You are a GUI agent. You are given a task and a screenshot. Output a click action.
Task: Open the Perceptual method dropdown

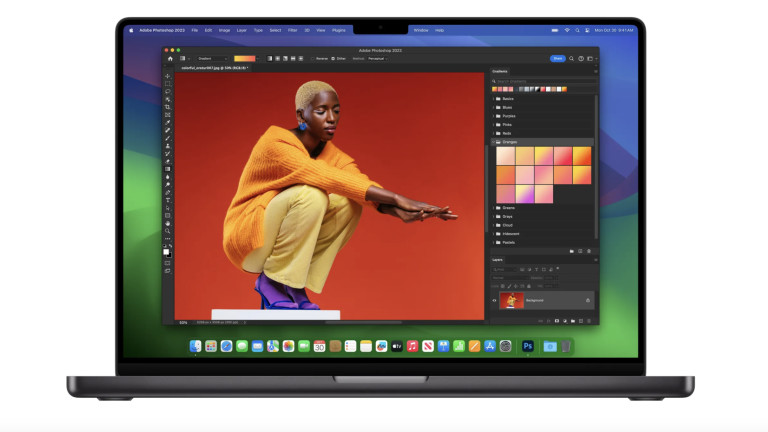[x=378, y=58]
